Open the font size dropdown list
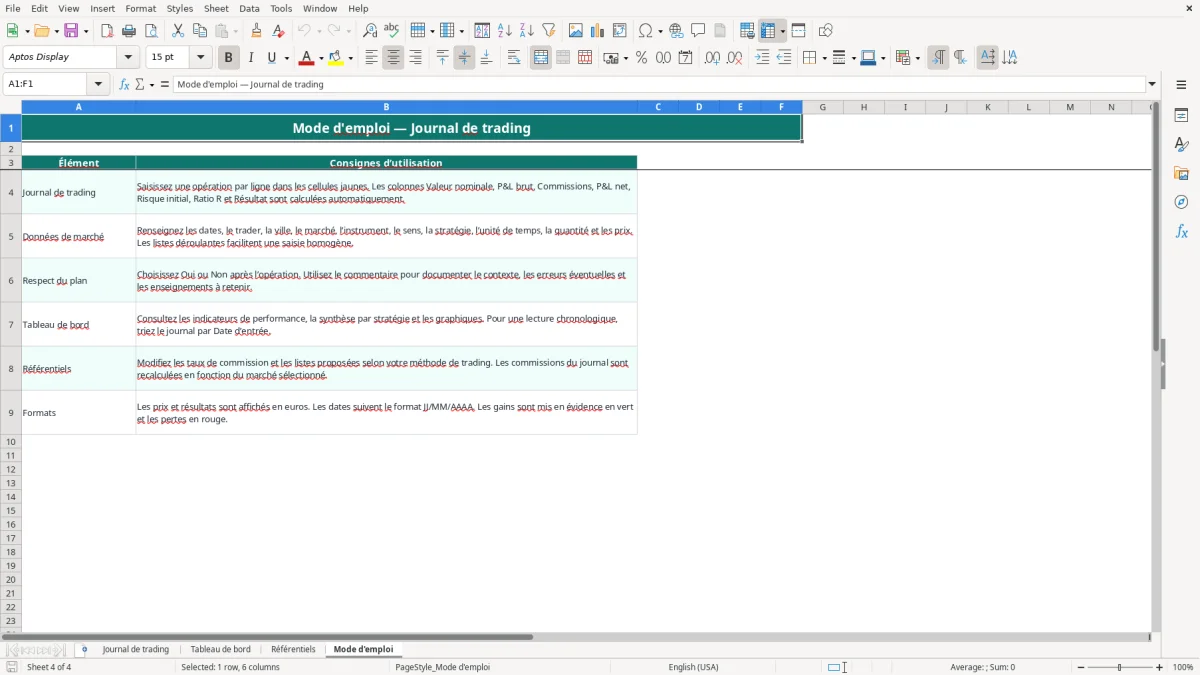1200x675 pixels. (200, 58)
